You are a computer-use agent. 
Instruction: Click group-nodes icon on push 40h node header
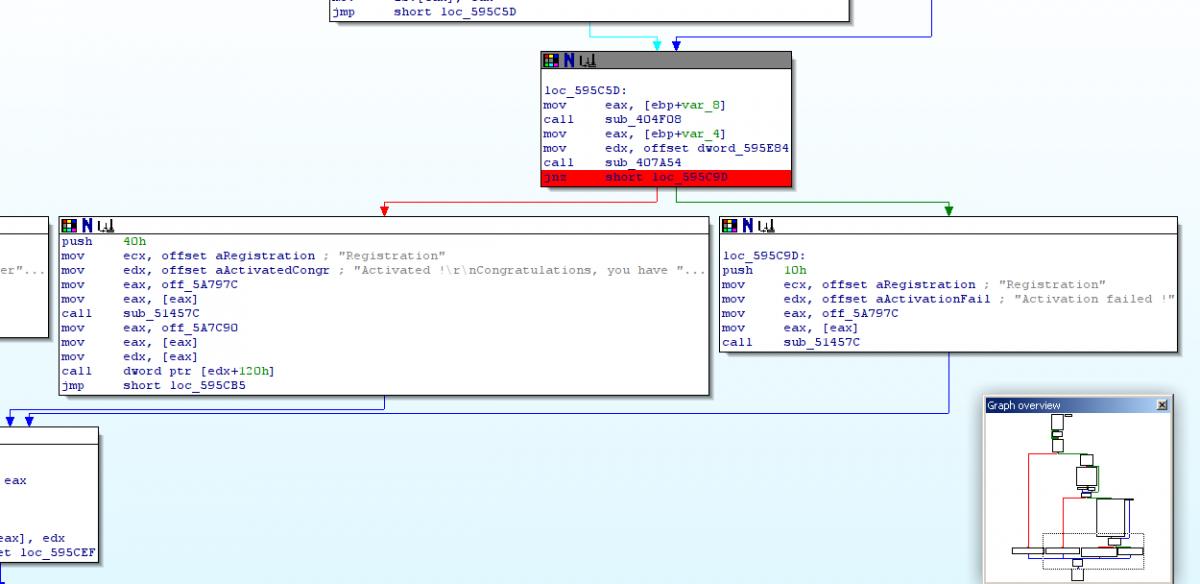pyautogui.click(x=106, y=226)
